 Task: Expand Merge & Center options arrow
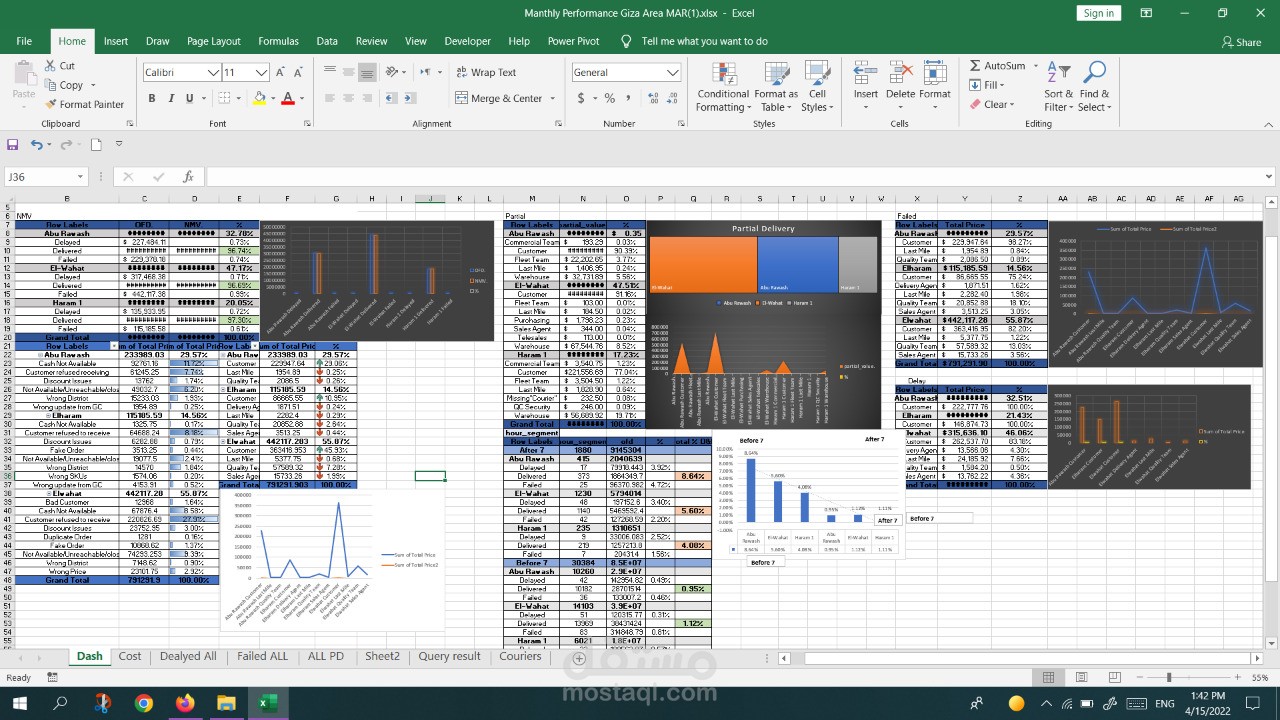coord(551,98)
